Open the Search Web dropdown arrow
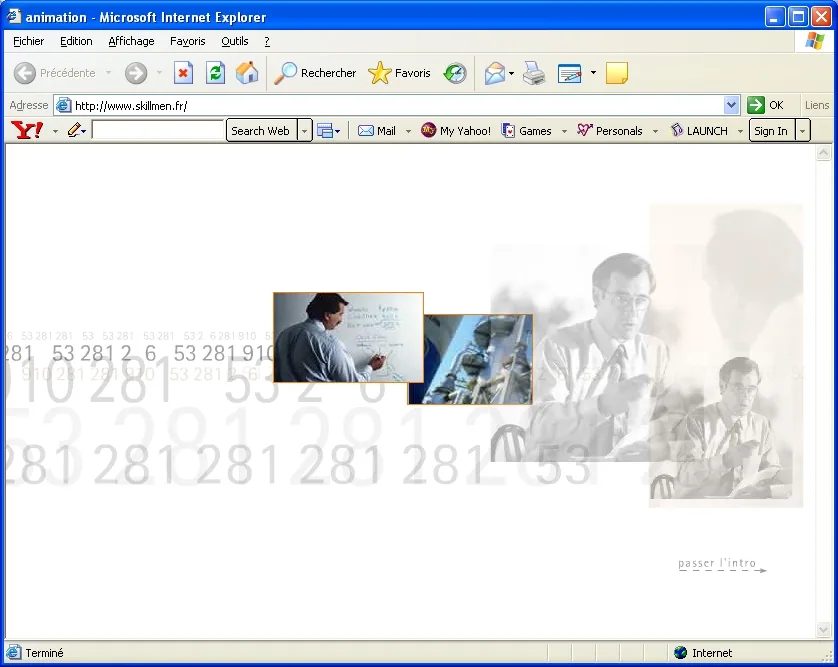Viewport: 838px width, 667px height. [x=305, y=131]
